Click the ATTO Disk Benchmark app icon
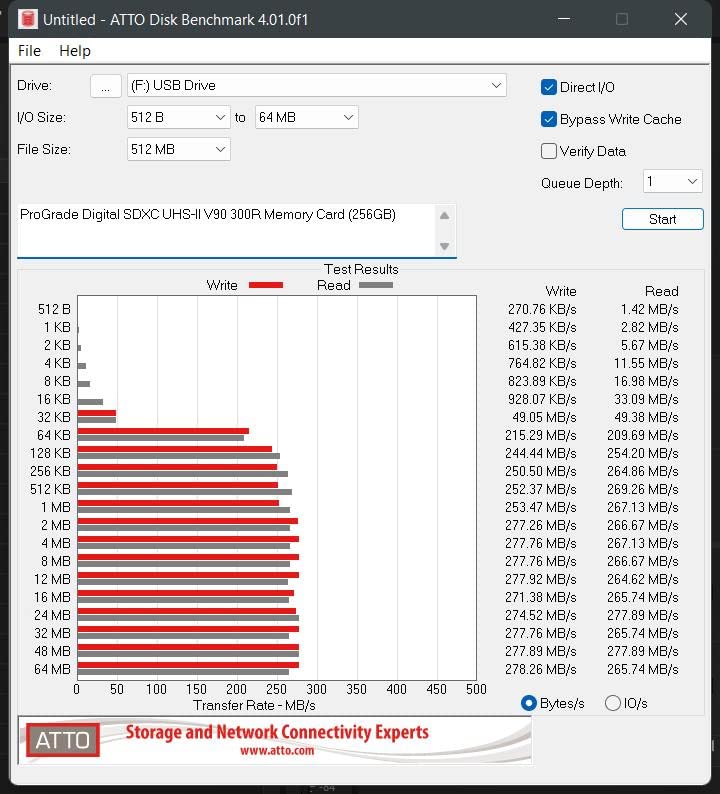This screenshot has width=720, height=794. coord(28,19)
